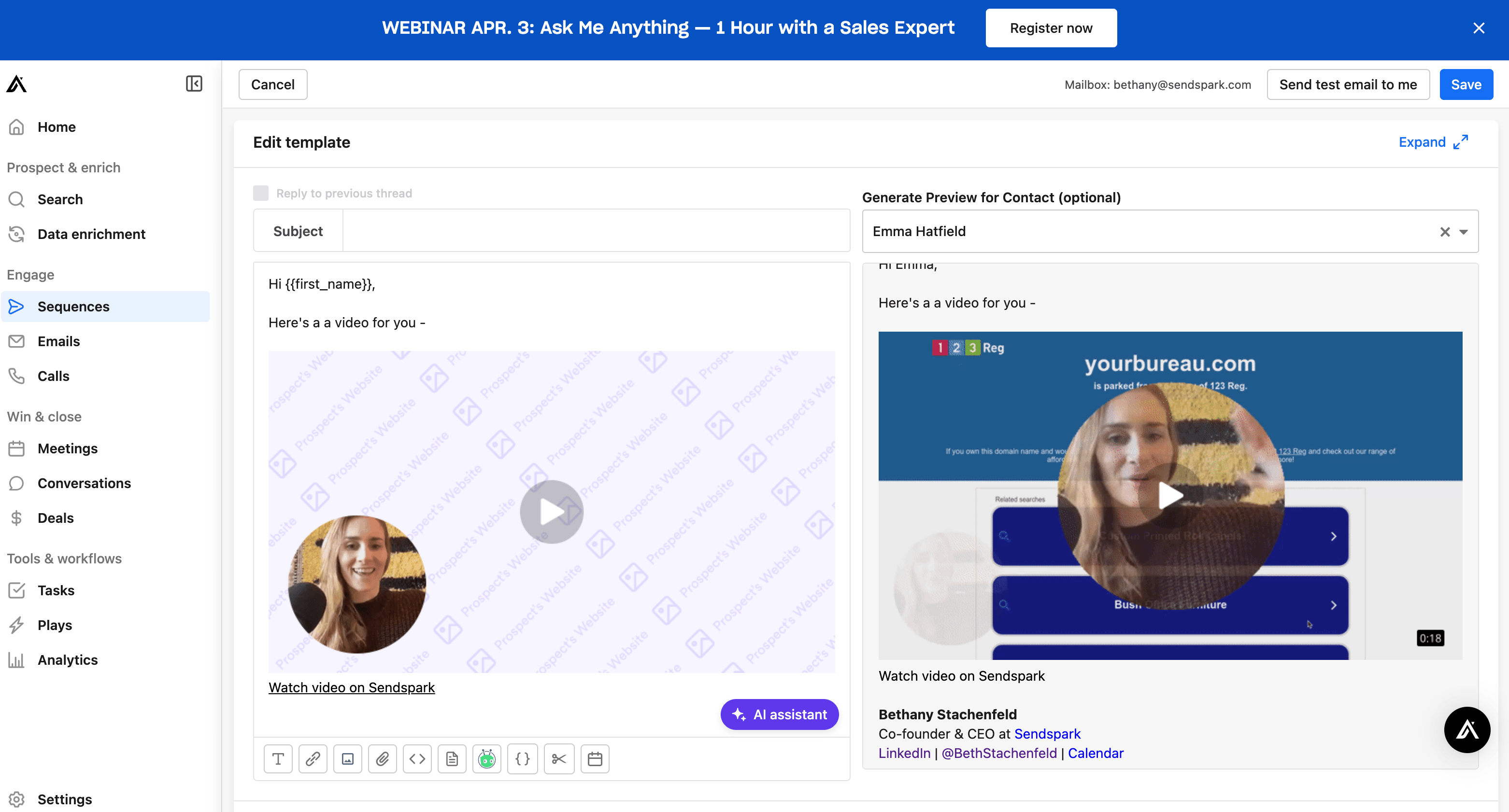Open the @BethStachenfeld Twitter link
This screenshot has height=812, width=1509.
tap(999, 753)
